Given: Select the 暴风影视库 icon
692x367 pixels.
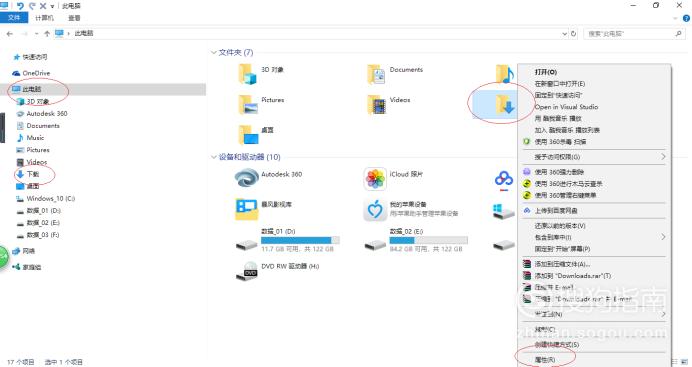Looking at the screenshot, I should click(247, 209).
